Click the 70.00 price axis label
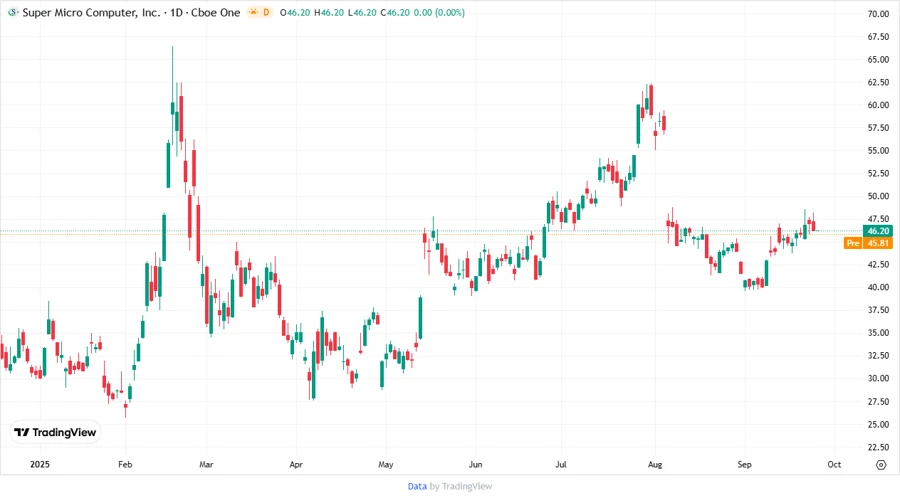Image resolution: width=900 pixels, height=498 pixels. click(878, 14)
